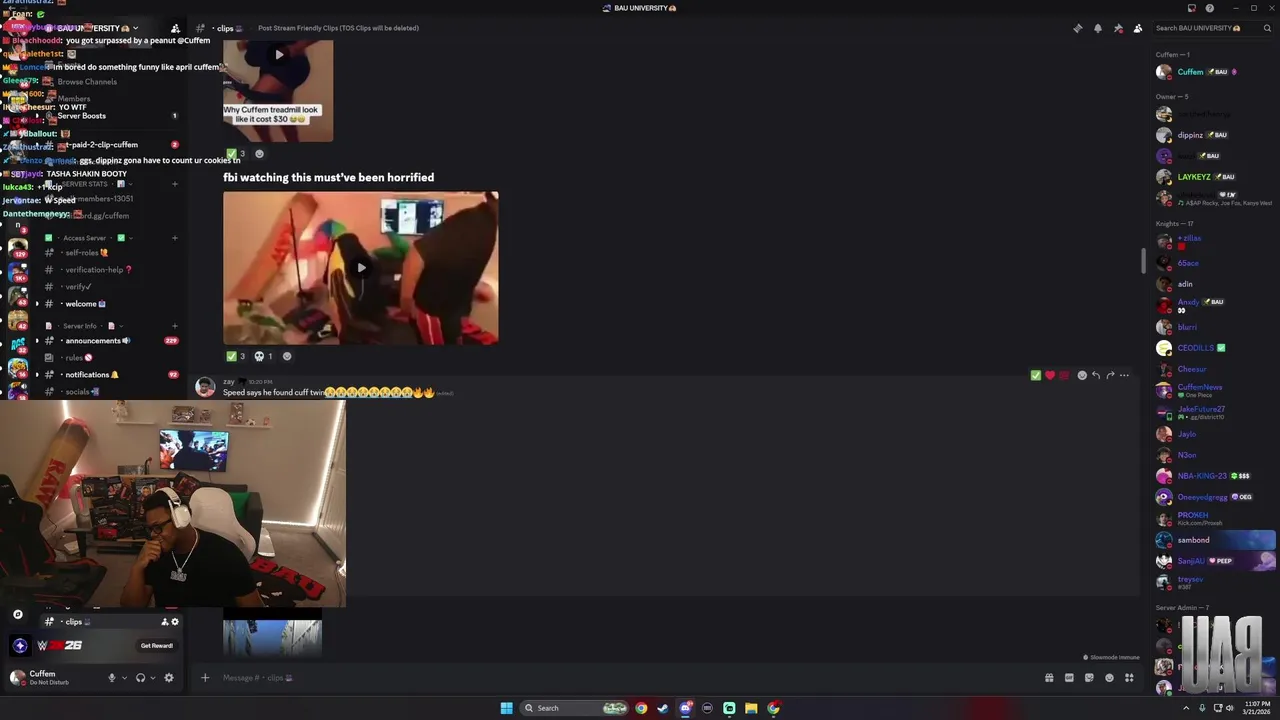Deafen with the headphones button
This screenshot has width=1280, height=720.
pyautogui.click(x=140, y=678)
